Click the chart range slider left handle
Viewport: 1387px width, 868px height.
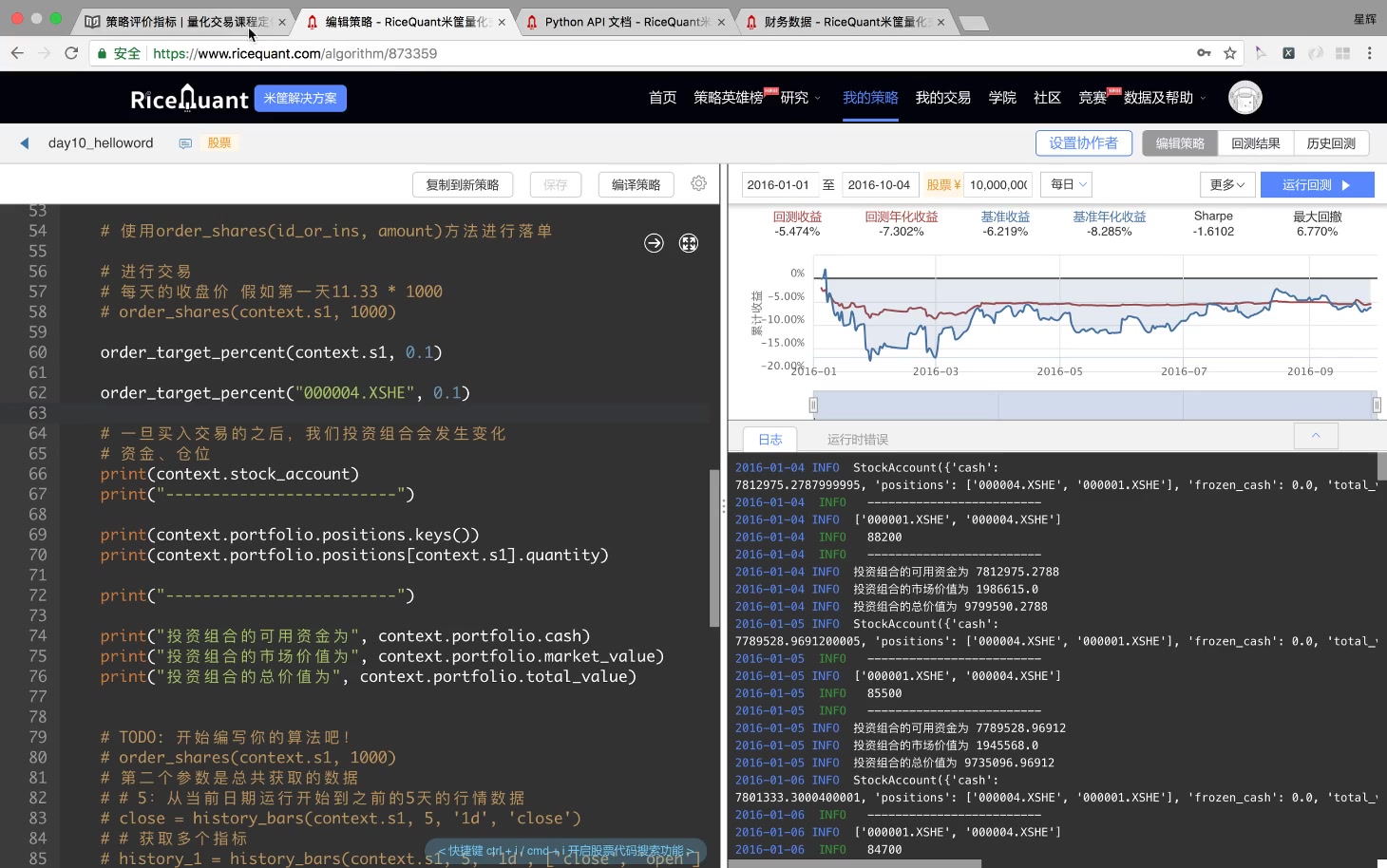(813, 406)
